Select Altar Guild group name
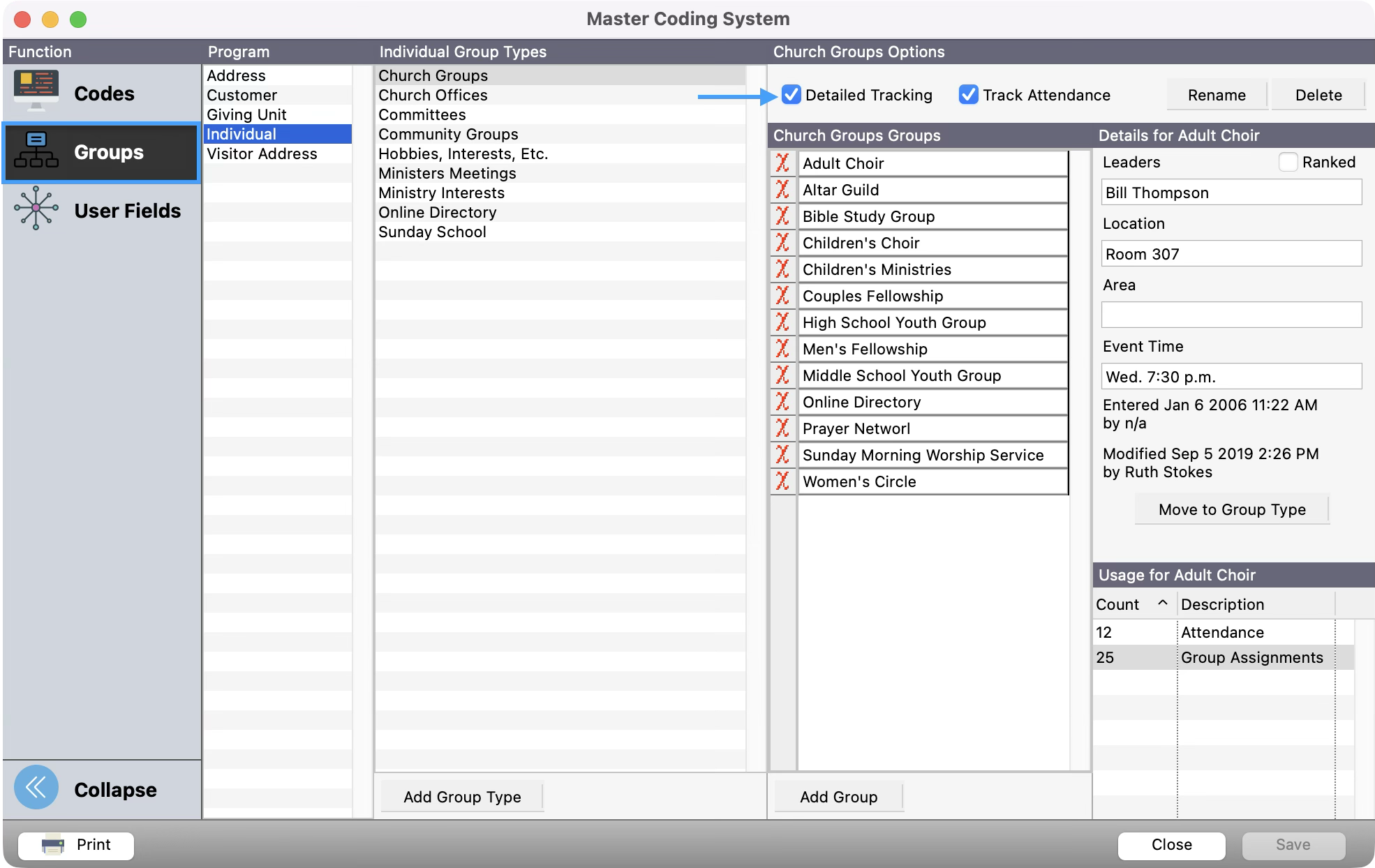Screen dimensions: 1375x868 [932, 190]
